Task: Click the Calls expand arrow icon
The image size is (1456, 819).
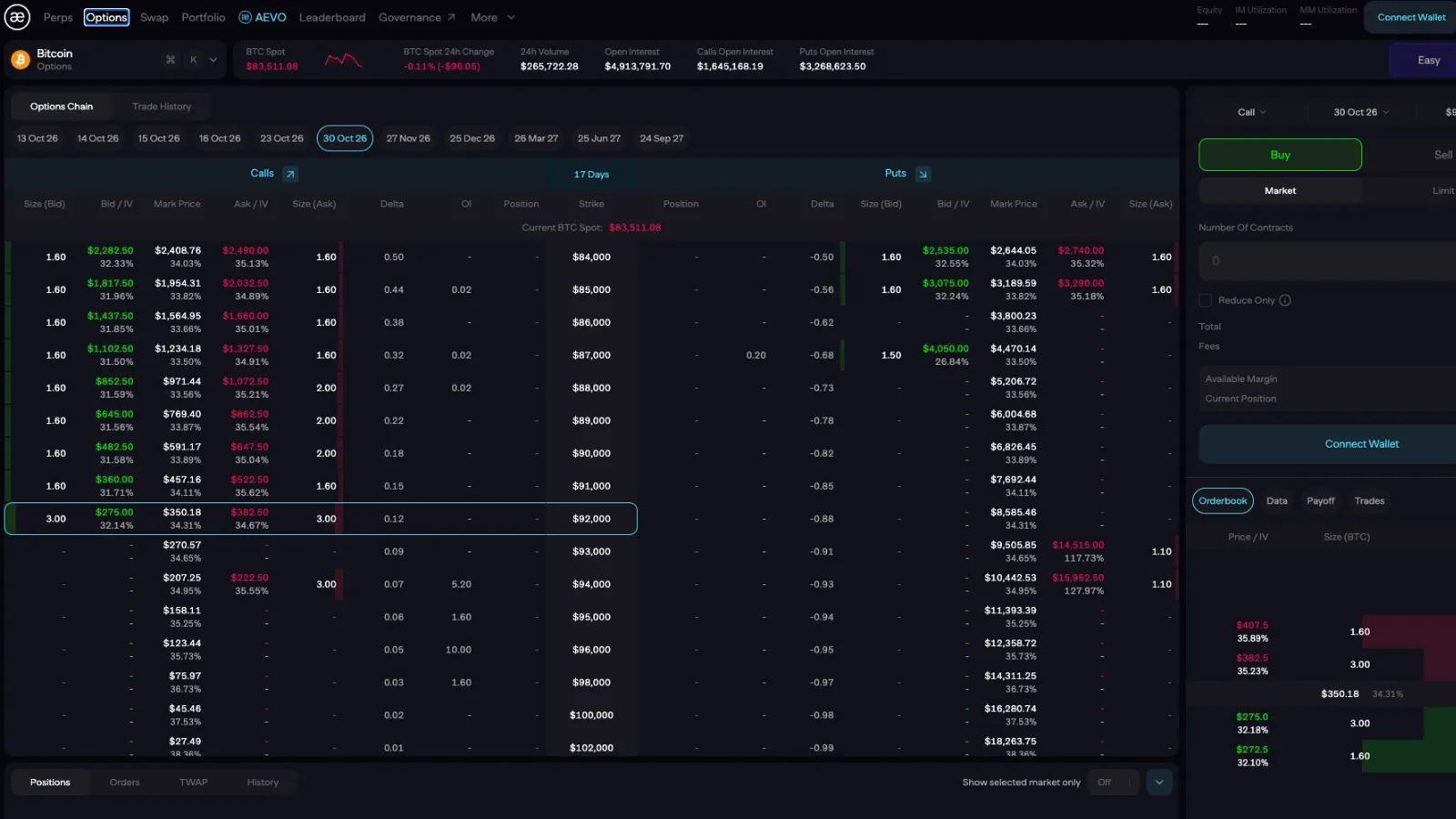Action: [290, 174]
